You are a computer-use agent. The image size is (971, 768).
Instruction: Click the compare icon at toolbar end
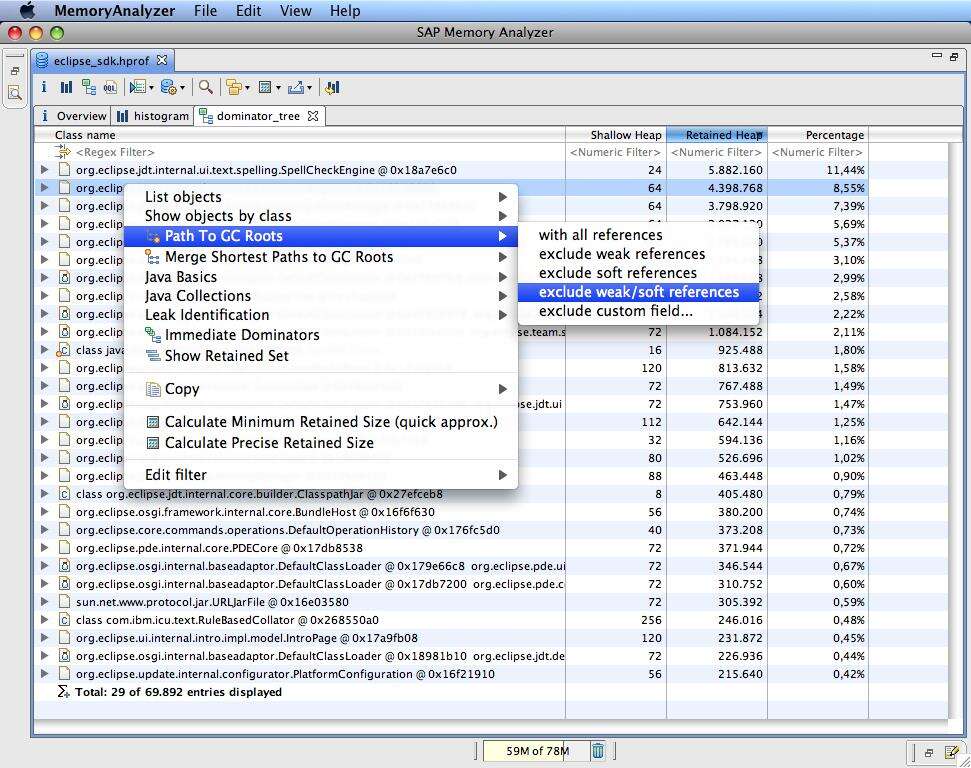pyautogui.click(x=332, y=88)
